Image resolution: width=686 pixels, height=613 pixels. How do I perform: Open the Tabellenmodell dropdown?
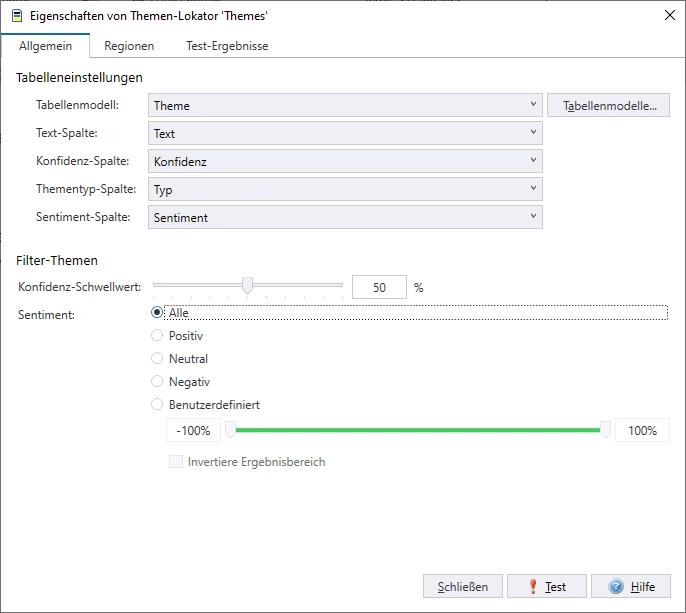[345, 106]
